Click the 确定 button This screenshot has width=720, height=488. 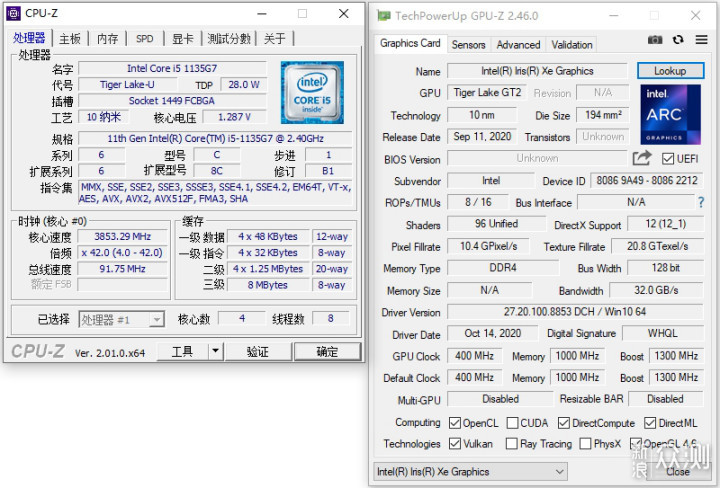point(327,352)
